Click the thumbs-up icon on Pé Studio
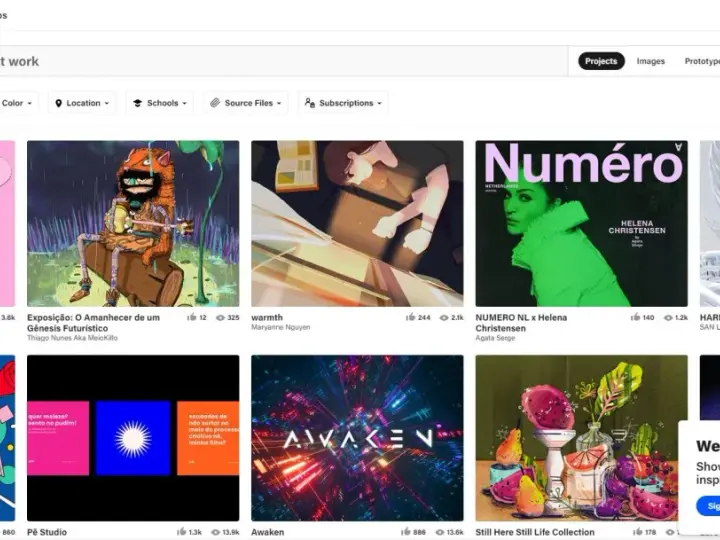Image resolution: width=720 pixels, height=540 pixels. [181, 532]
